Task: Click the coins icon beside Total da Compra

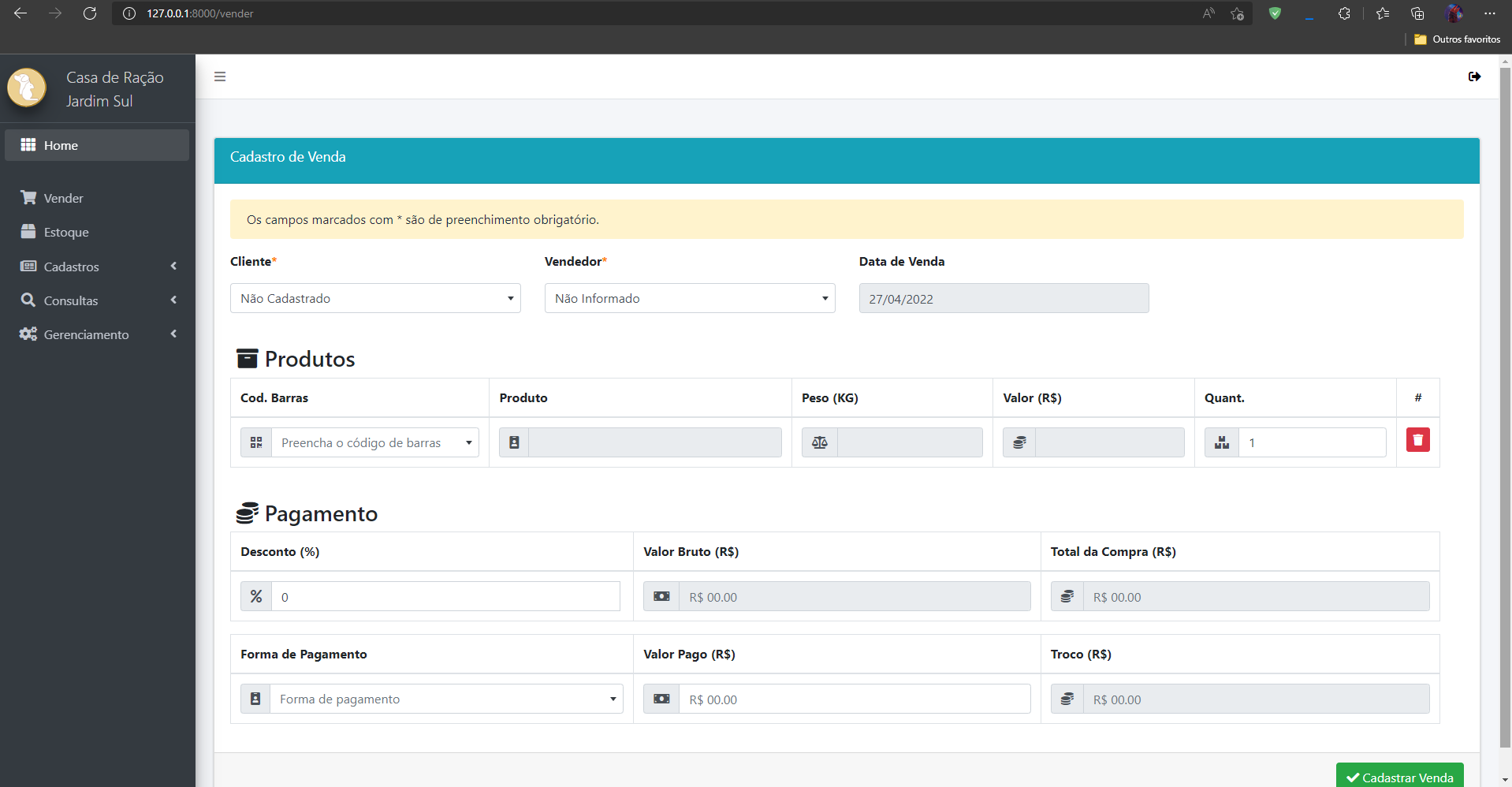Action: tap(1067, 596)
